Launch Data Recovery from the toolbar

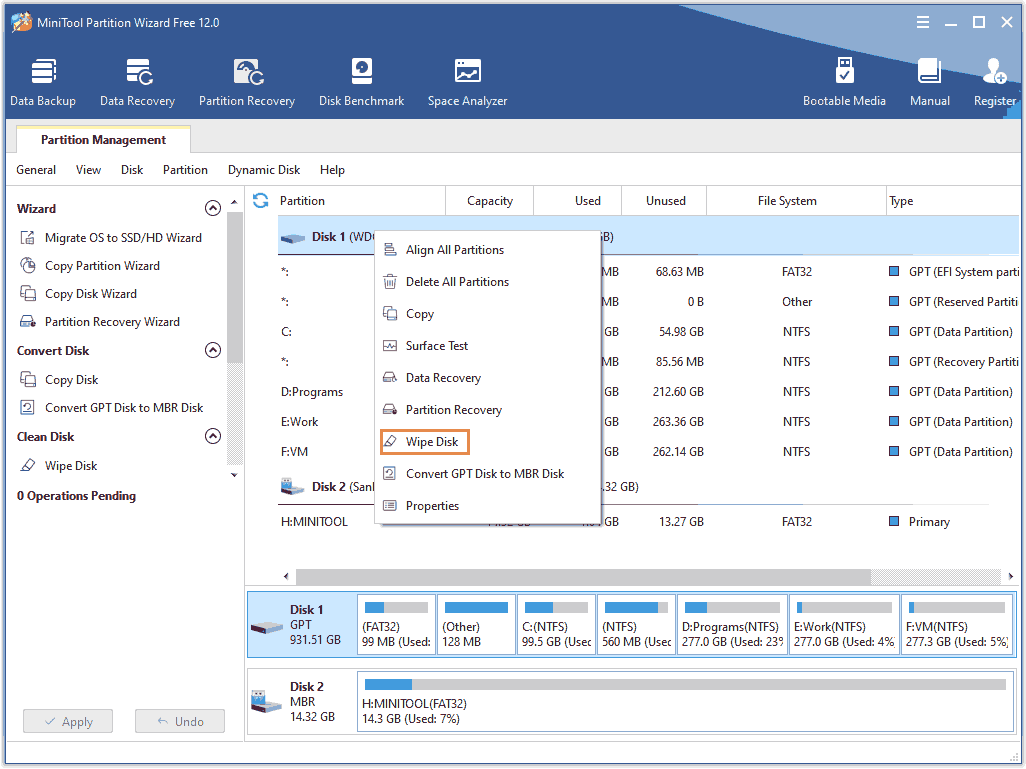[x=137, y=82]
